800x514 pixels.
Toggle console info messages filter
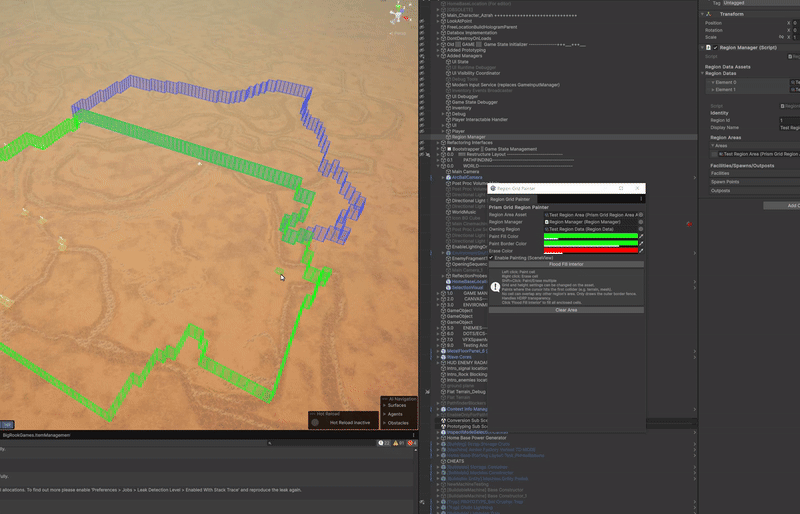[381, 443]
